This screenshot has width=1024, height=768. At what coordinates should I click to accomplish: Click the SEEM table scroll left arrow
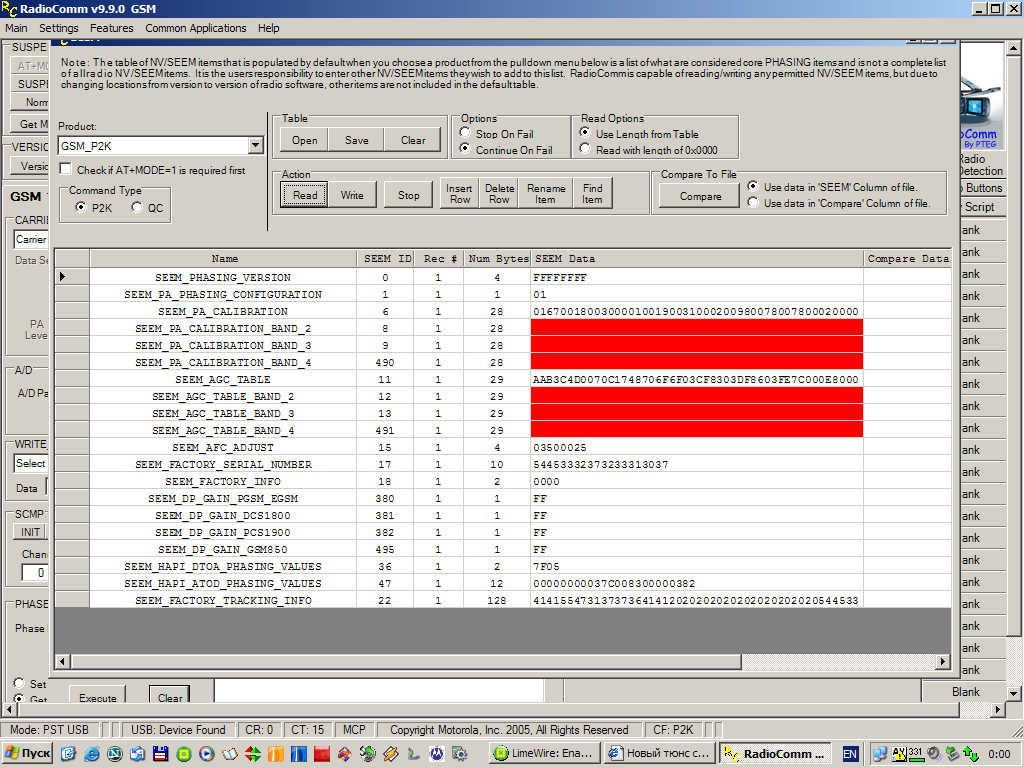[x=63, y=662]
